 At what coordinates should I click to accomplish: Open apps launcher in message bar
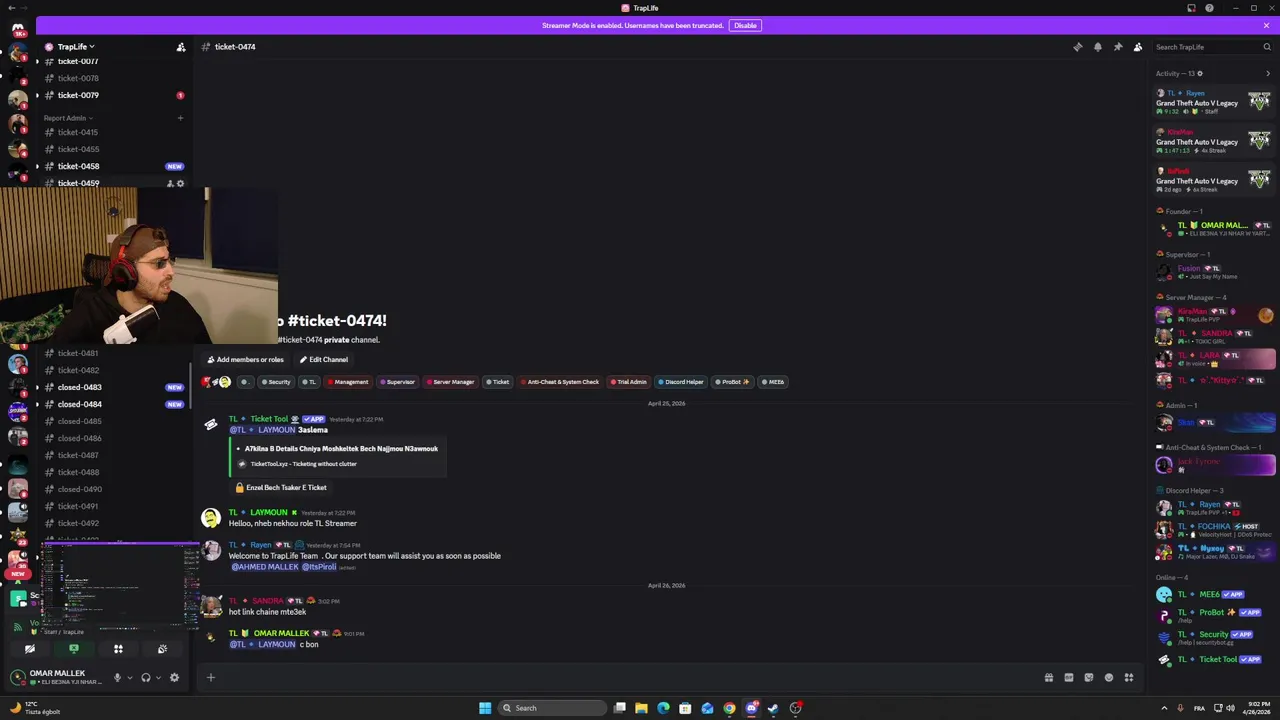tap(1128, 678)
